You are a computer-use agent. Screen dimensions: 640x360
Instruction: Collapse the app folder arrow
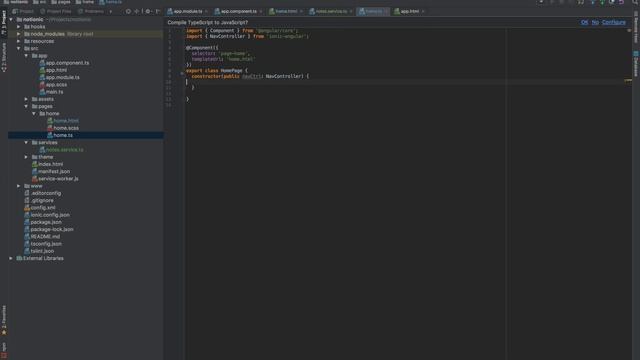pyautogui.click(x=27, y=56)
